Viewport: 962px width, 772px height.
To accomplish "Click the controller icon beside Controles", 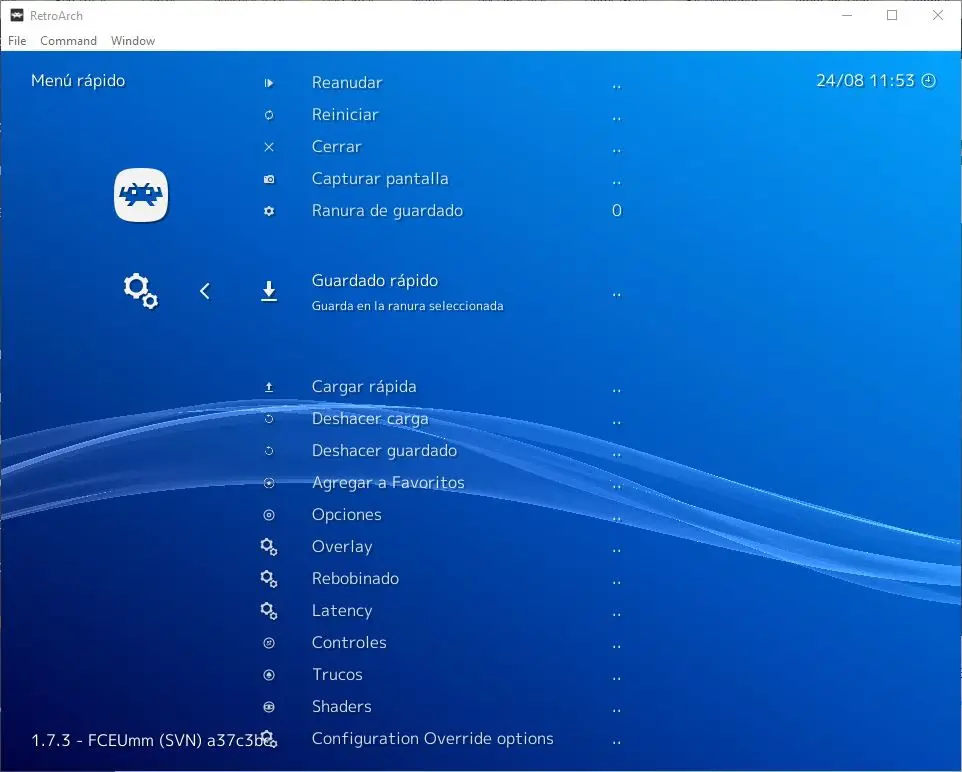I will [269, 643].
